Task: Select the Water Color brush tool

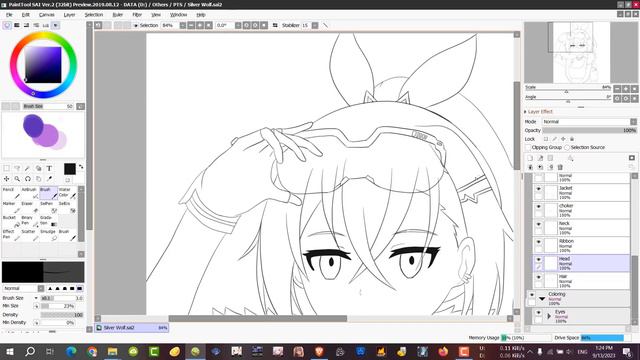Action: tap(67, 193)
